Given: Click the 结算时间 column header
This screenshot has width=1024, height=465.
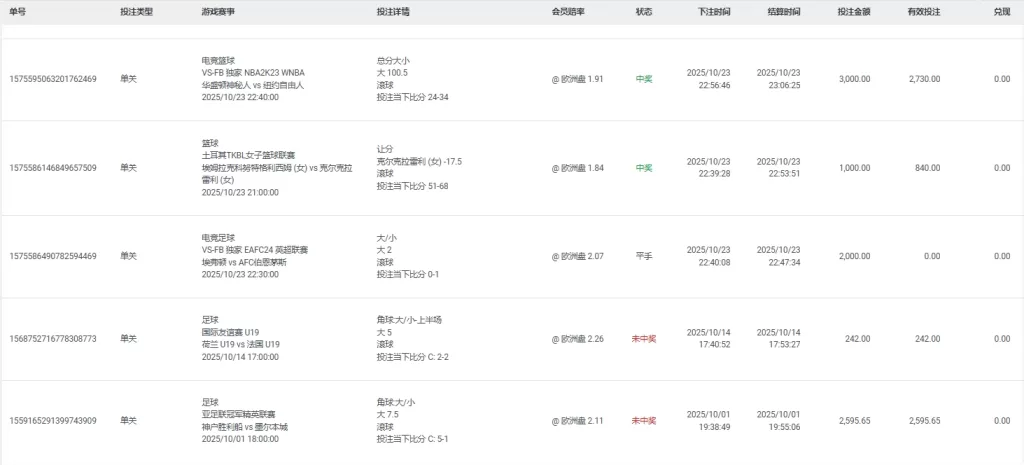Looking at the screenshot, I should pos(783,12).
